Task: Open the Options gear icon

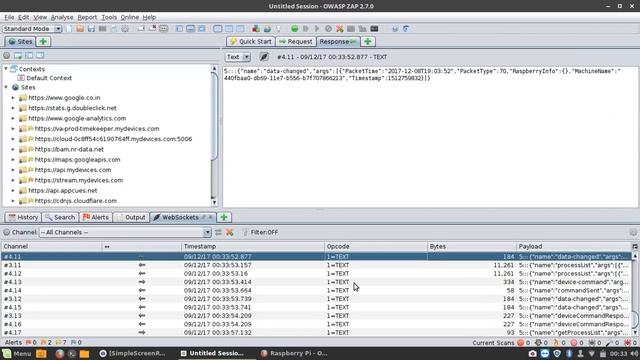Action: pos(125,29)
